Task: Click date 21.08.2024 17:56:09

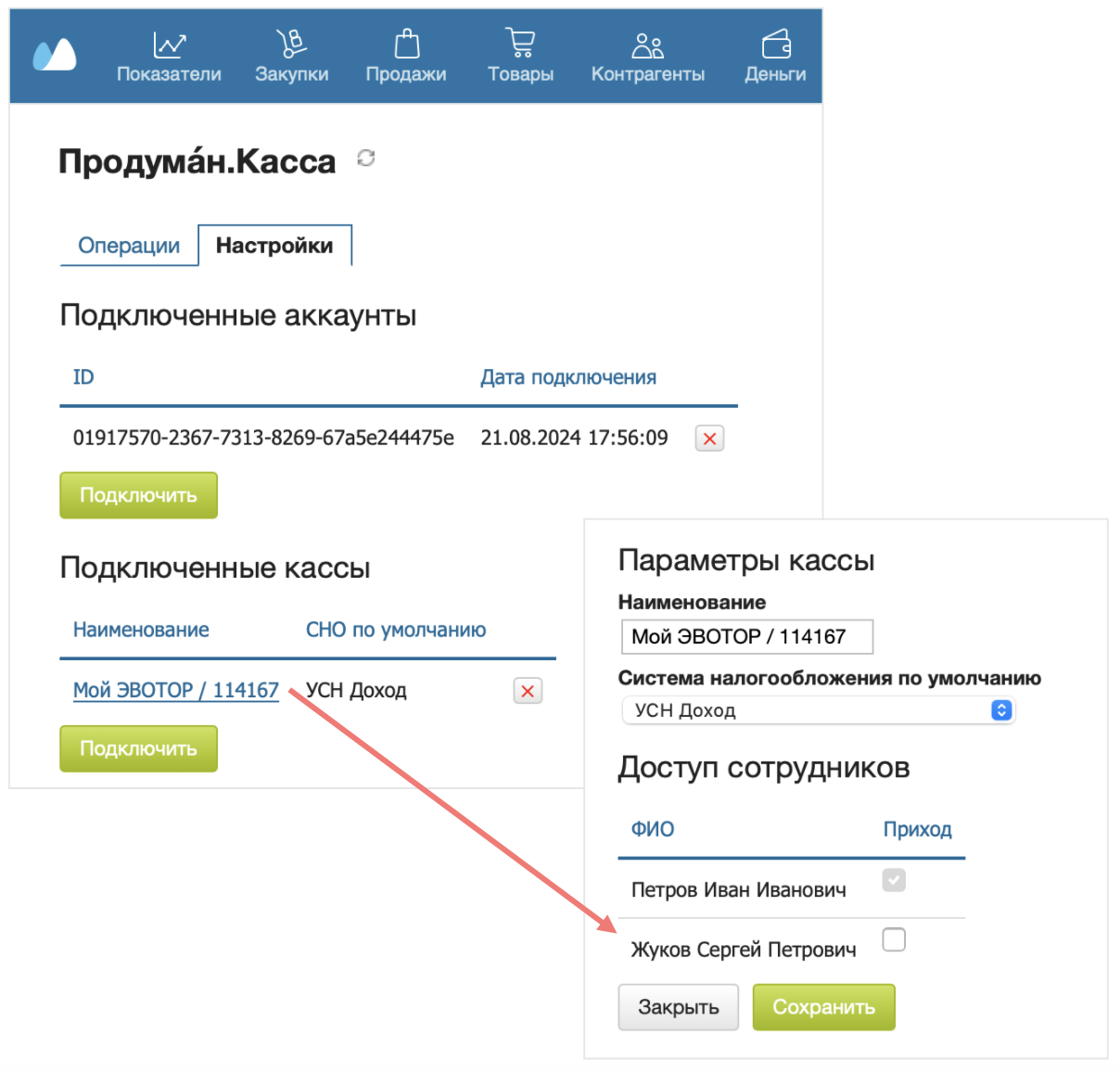Action: [574, 438]
